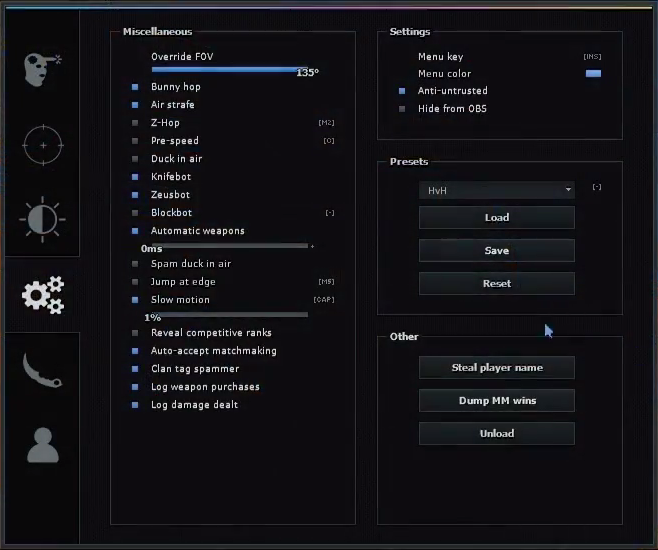Toggle Log weapon purchases checkbox
The height and width of the screenshot is (550, 658).
(135, 387)
